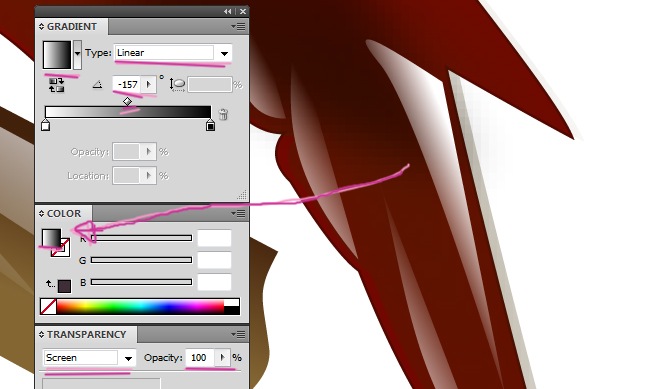Open gradient swatch preset dropdown arrow

pos(77,54)
